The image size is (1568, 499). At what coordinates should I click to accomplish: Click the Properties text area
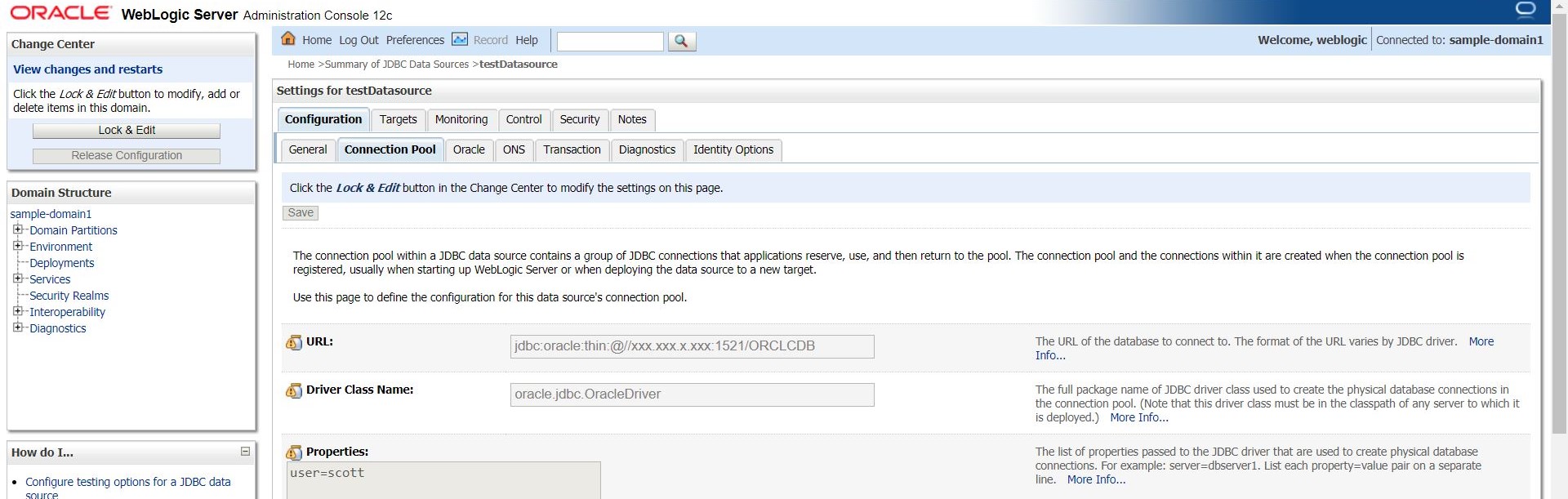443,480
